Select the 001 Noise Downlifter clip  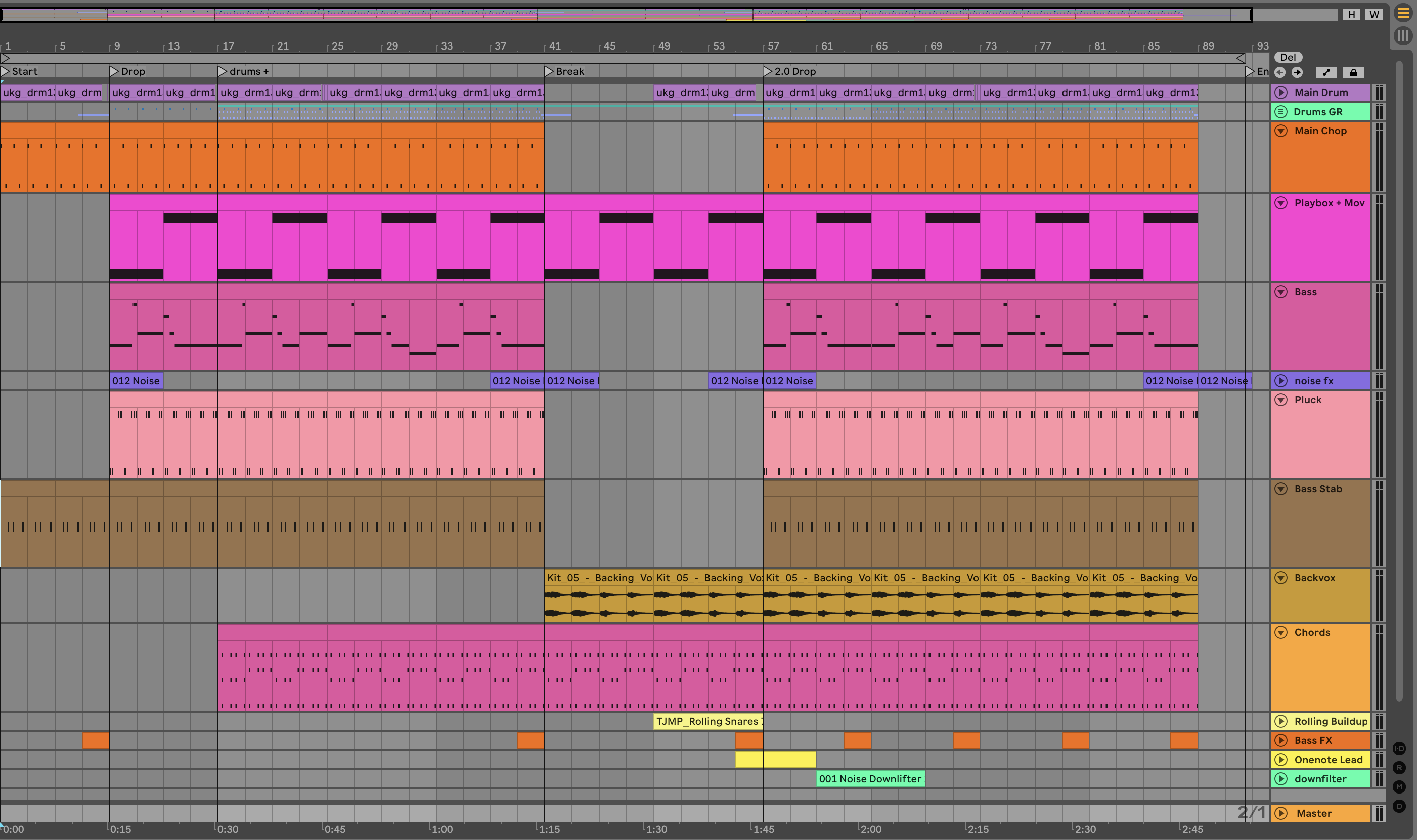point(870,779)
